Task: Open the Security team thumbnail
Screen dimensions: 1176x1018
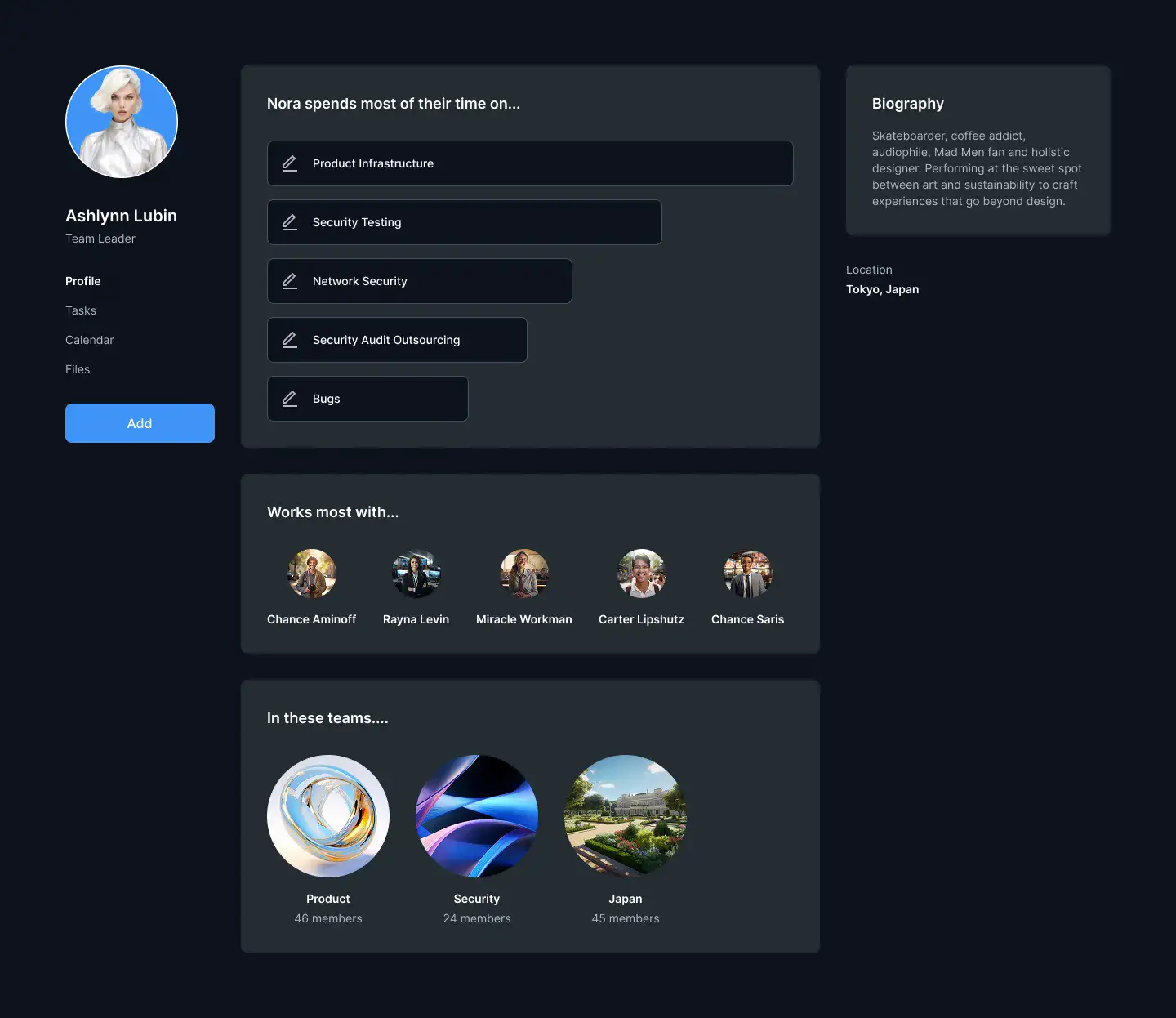Action: point(477,816)
